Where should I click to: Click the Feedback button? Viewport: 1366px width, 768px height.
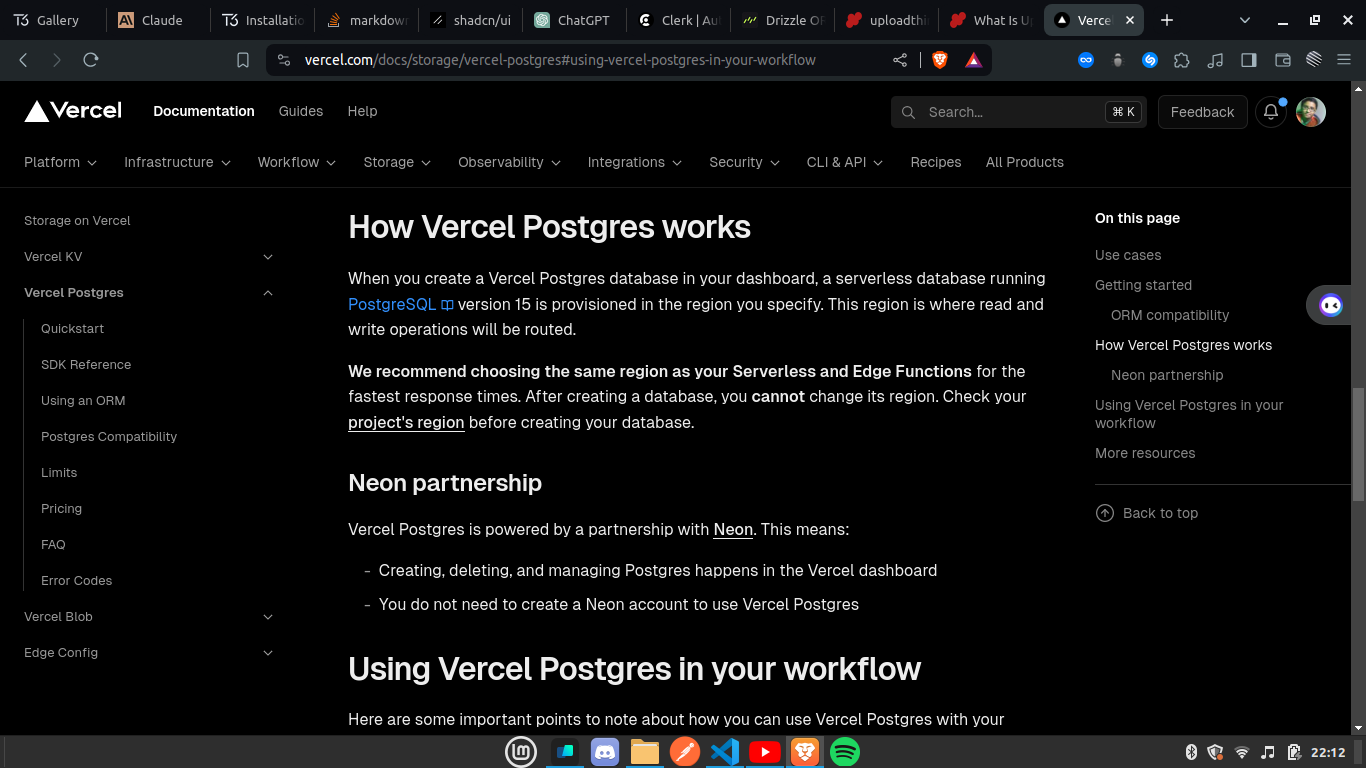(1202, 112)
